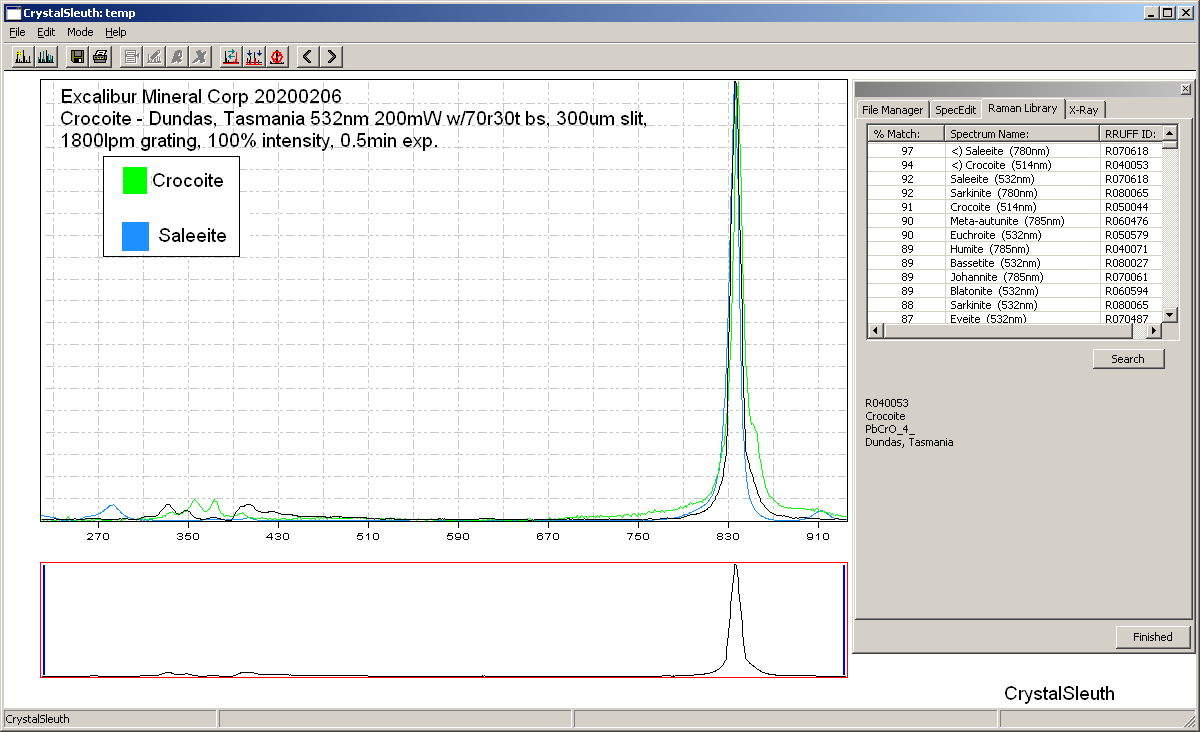The height and width of the screenshot is (732, 1200).
Task: Click the blue down-arrows peaks toolbar icon
Action: (x=254, y=56)
